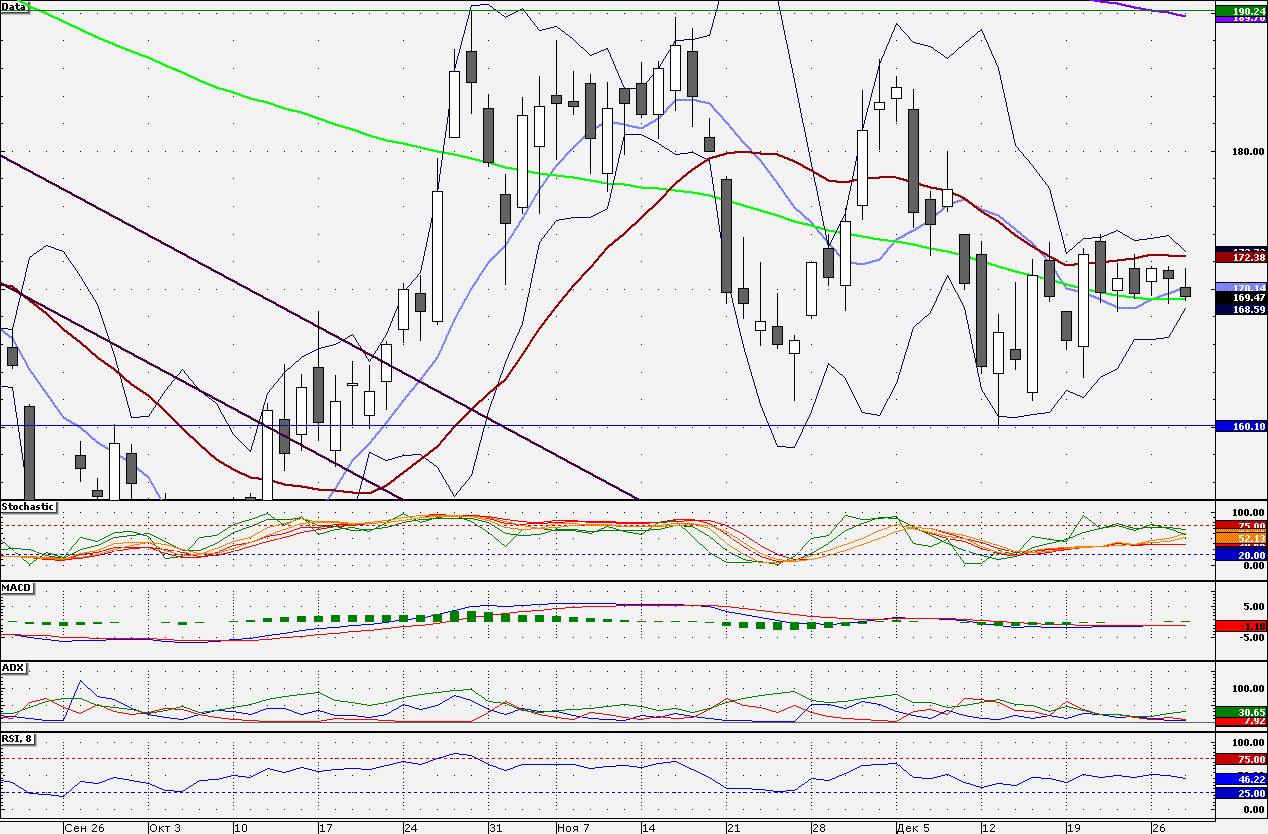Click the 180.00 price axis label
Image resolution: width=1268 pixels, height=834 pixels.
(1248, 152)
